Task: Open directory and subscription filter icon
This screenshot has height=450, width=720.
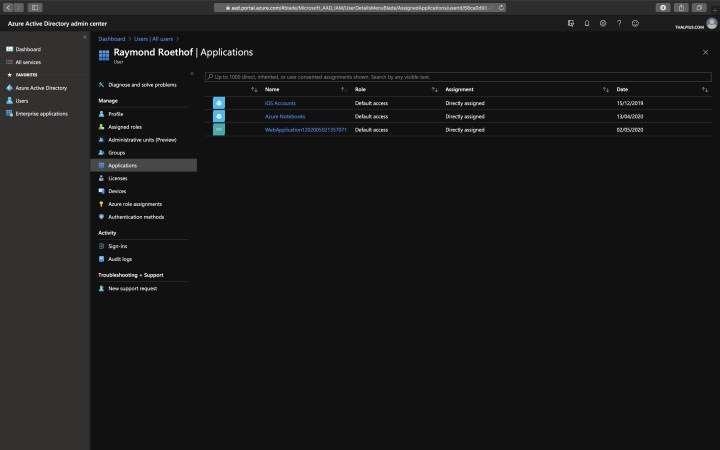Action: pos(570,22)
